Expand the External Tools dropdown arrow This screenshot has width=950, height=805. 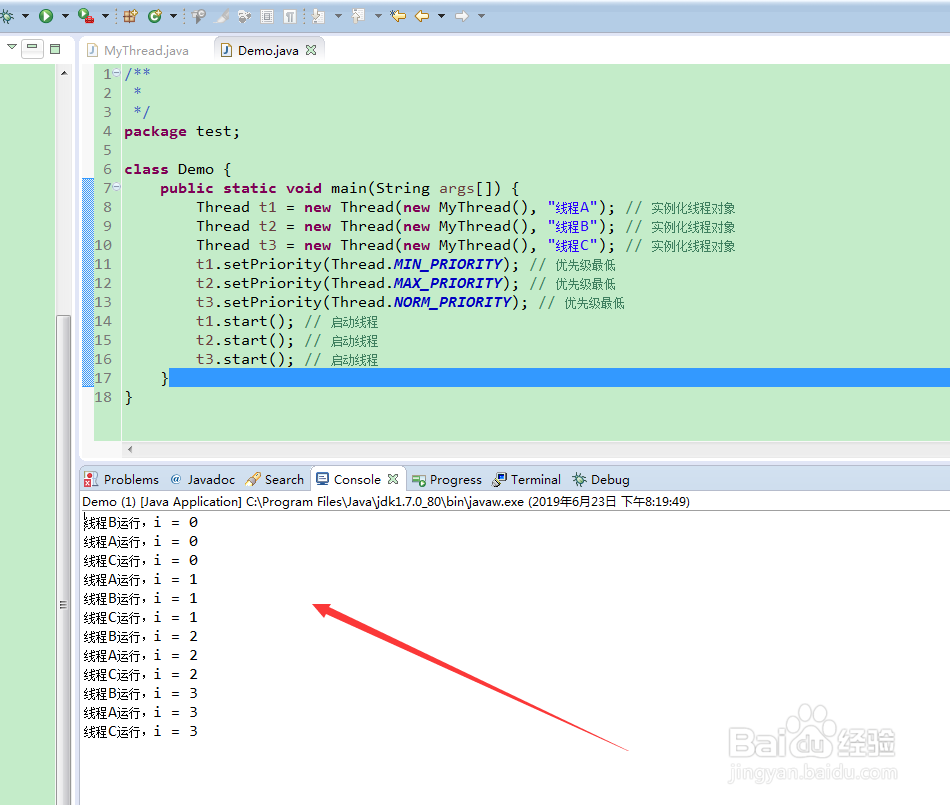click(x=105, y=16)
